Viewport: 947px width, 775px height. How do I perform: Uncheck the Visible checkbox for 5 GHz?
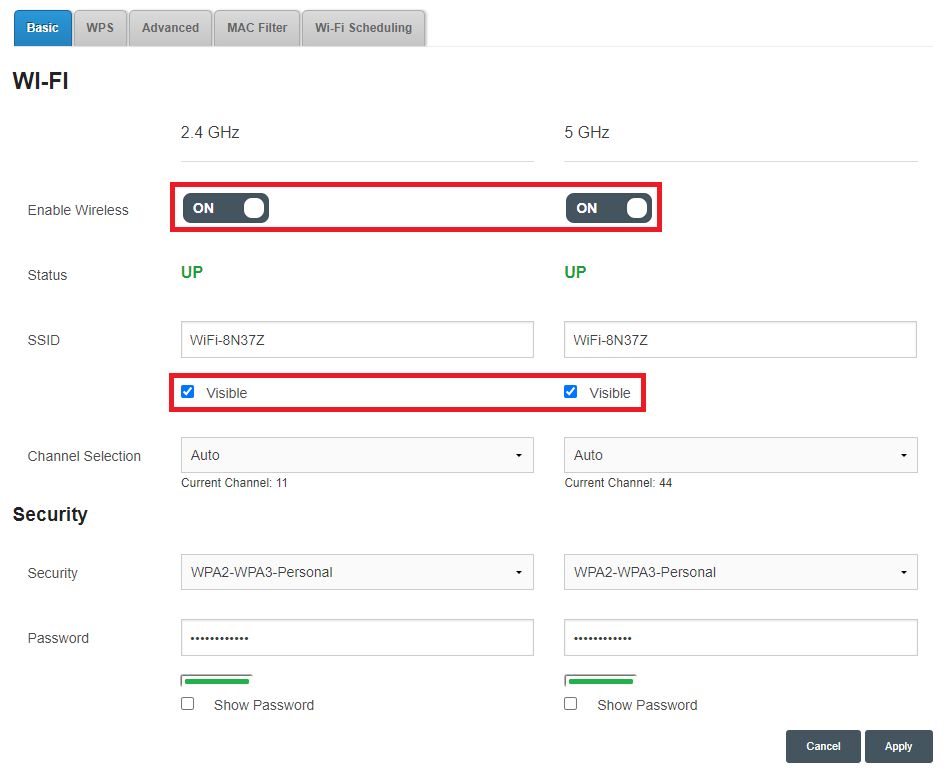click(570, 391)
